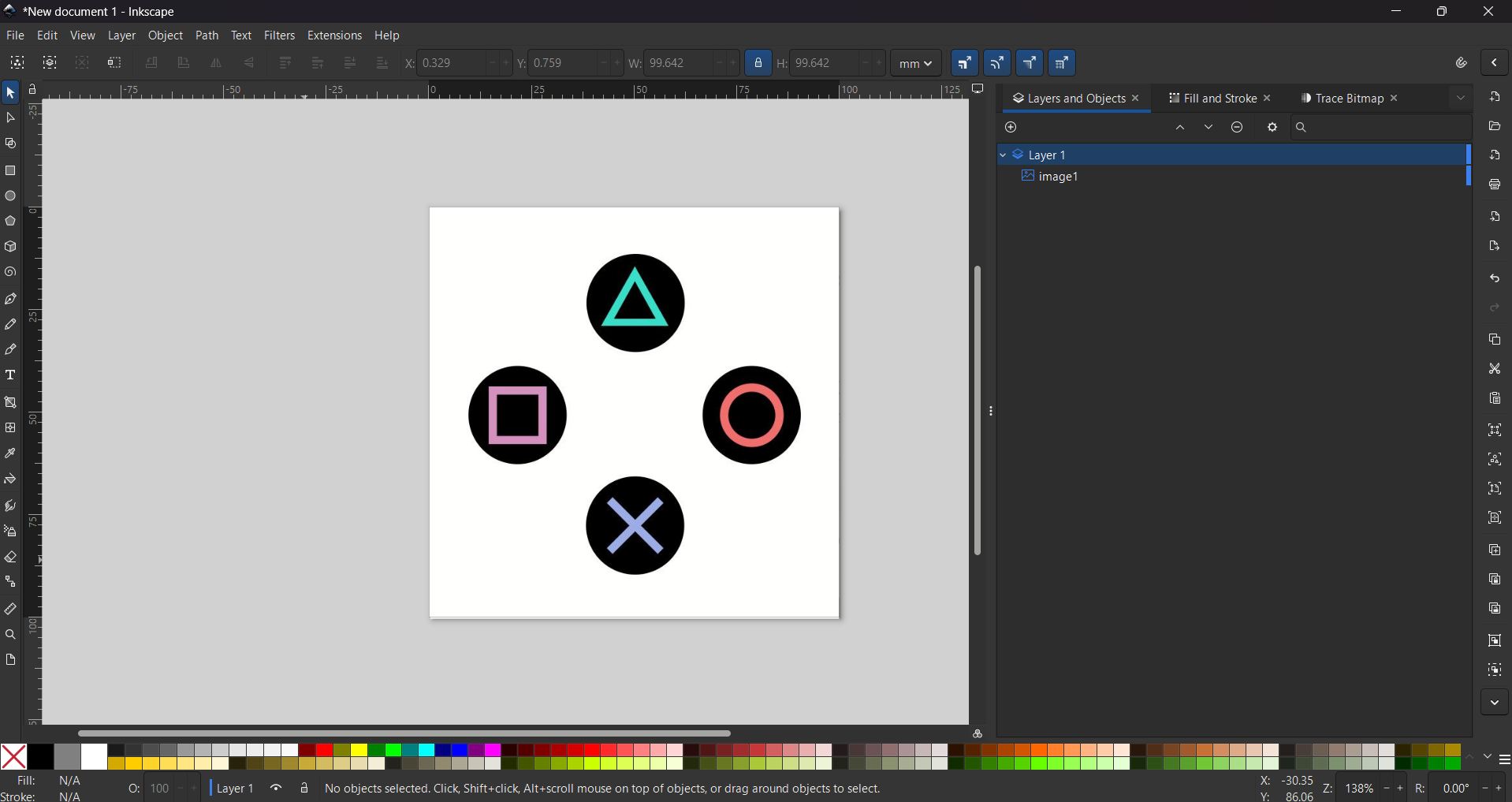Select the Mesh gradient tool
This screenshot has width=1512, height=802.
click(10, 427)
